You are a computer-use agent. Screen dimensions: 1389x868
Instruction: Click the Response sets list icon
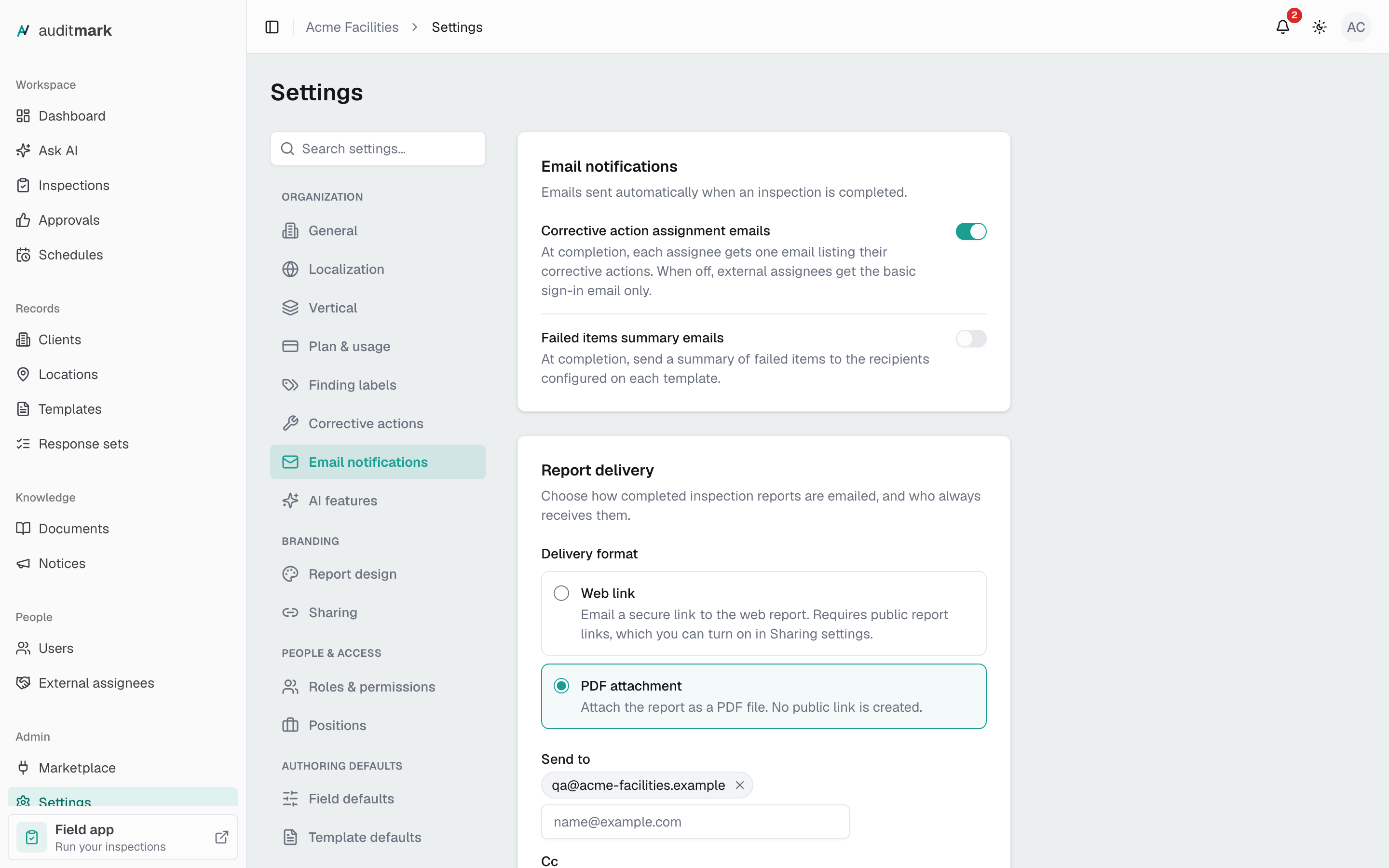coord(23,444)
